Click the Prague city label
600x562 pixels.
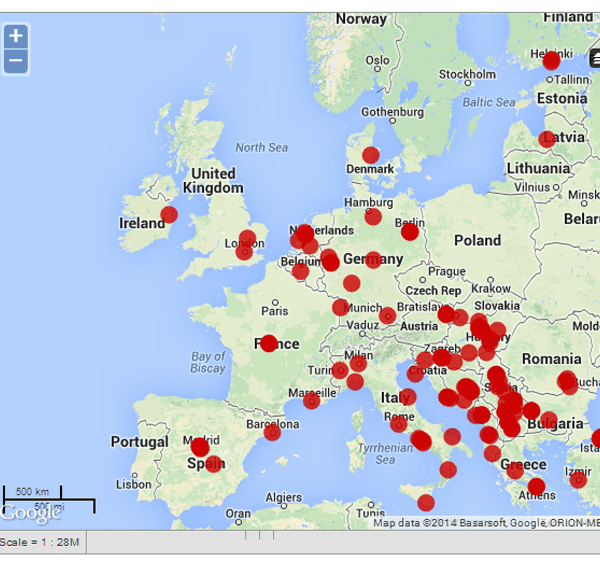tap(447, 272)
